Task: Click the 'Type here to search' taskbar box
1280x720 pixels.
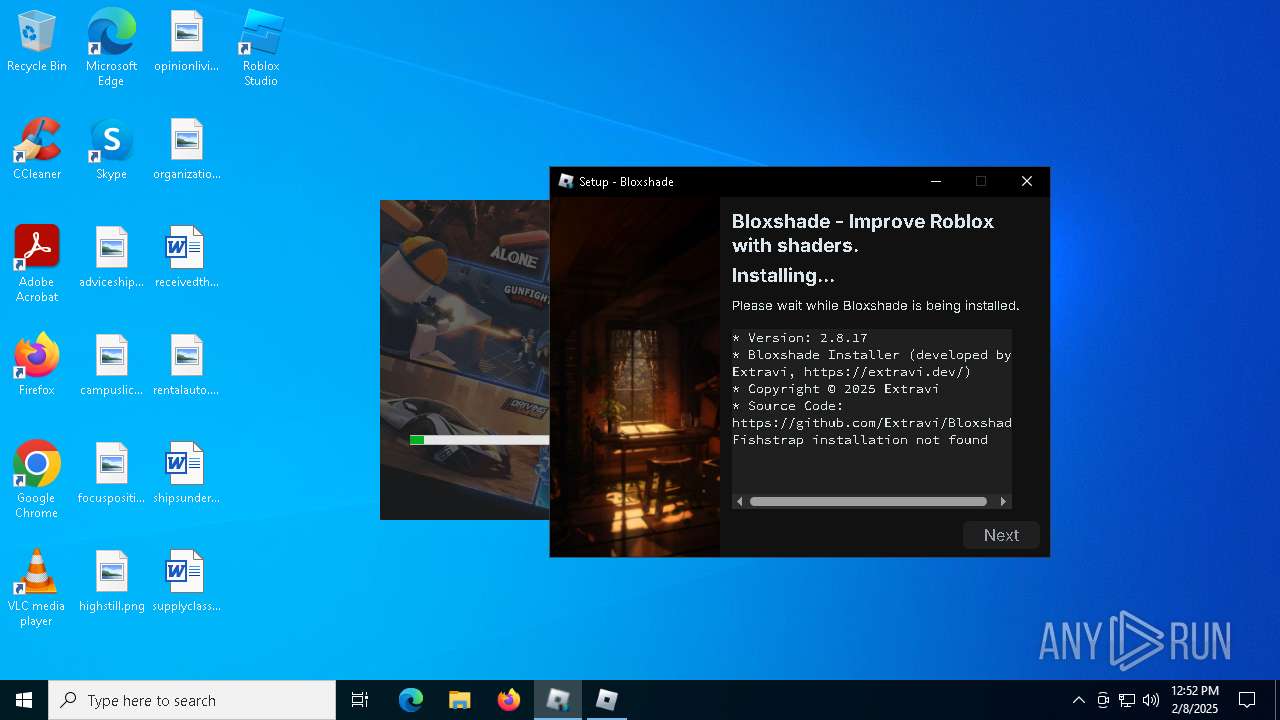Action: tap(192, 700)
